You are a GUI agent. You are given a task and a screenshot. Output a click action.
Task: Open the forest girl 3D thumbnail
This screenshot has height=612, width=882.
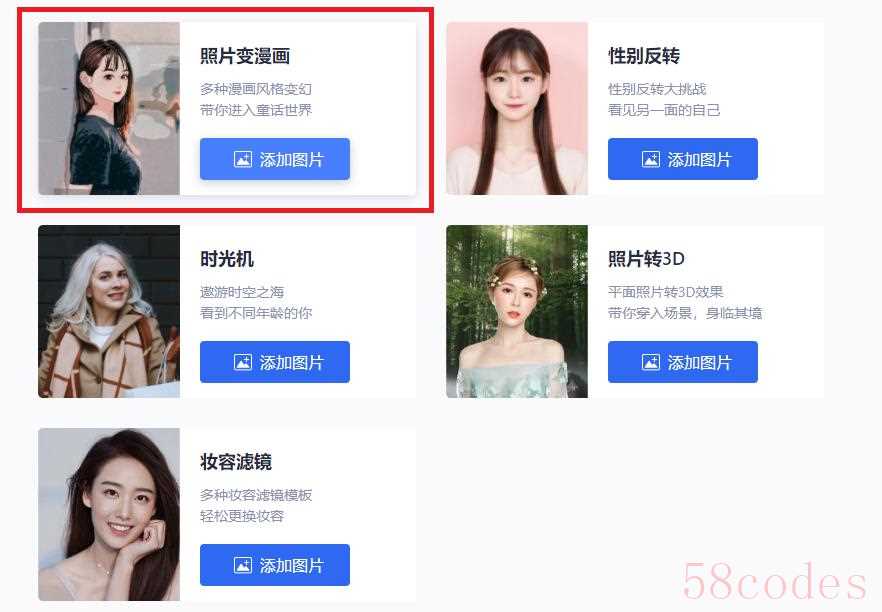click(x=517, y=312)
